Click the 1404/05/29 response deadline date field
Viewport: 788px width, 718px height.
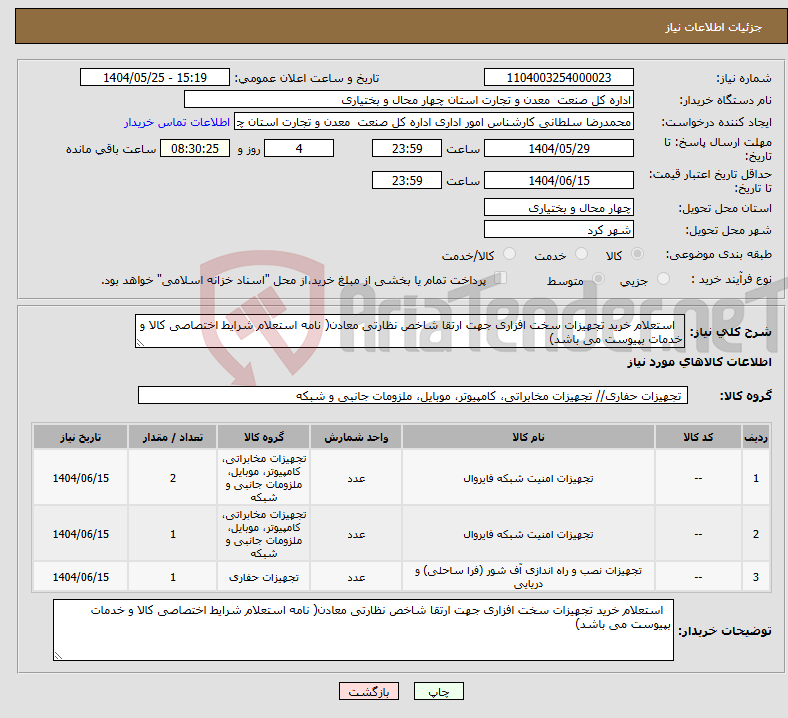coord(558,148)
